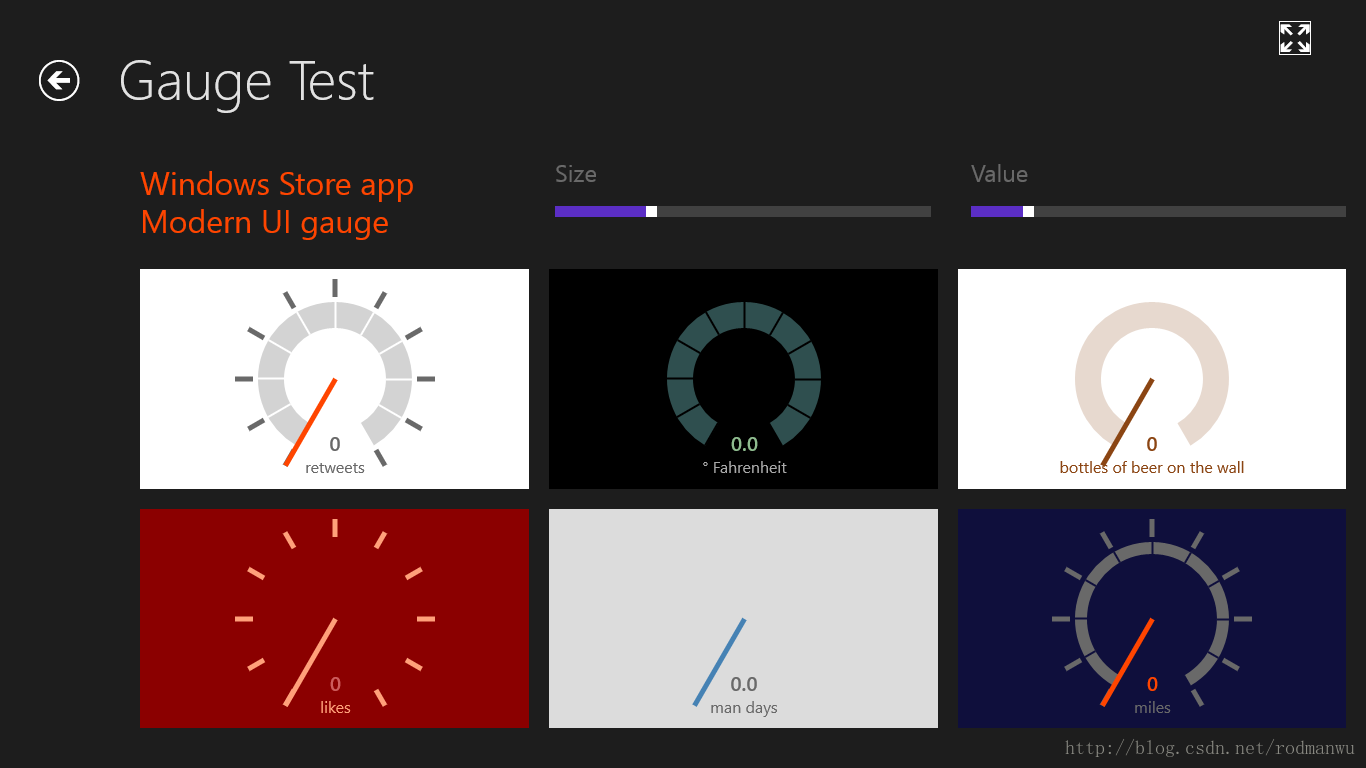Select the man days gauge tile
1366x768 pixels.
coord(743,618)
